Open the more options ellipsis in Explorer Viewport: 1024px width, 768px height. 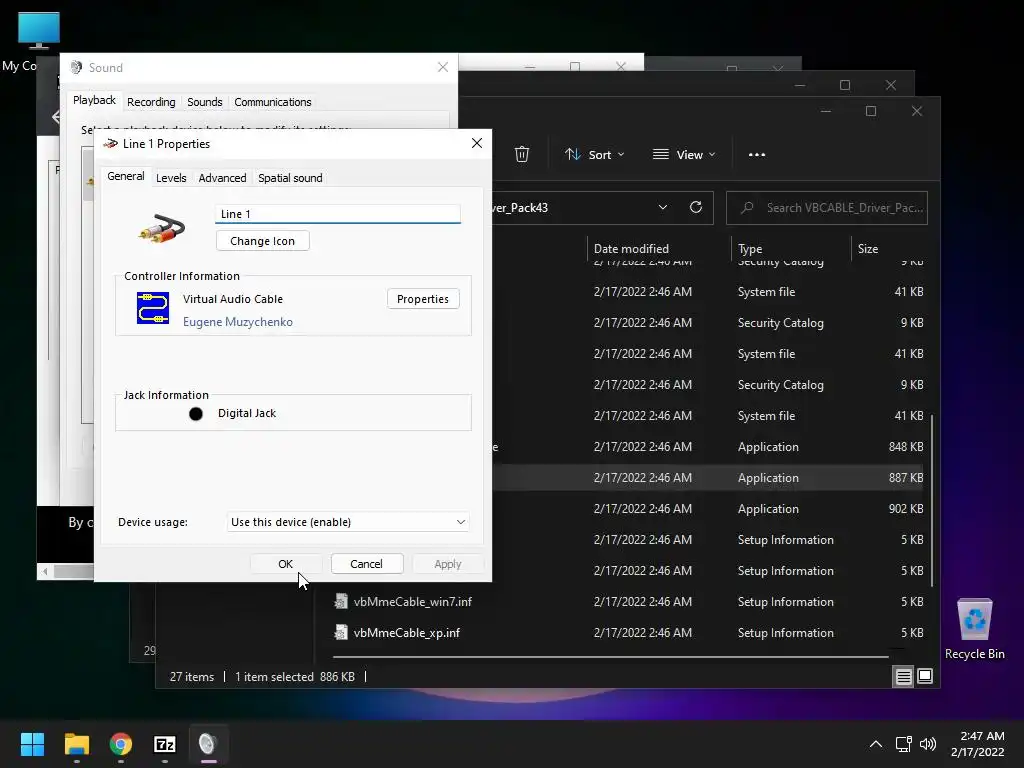click(756, 155)
